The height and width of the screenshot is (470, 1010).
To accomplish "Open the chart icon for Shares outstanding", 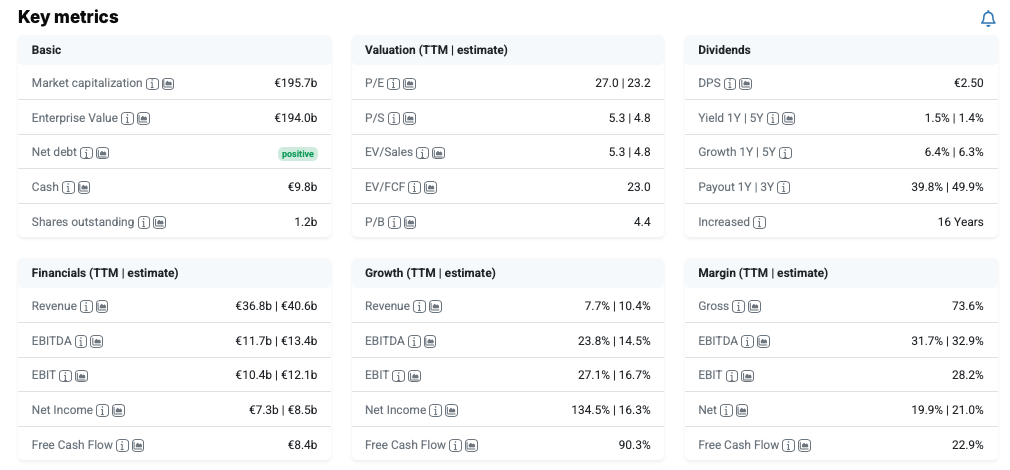I will pyautogui.click(x=160, y=223).
